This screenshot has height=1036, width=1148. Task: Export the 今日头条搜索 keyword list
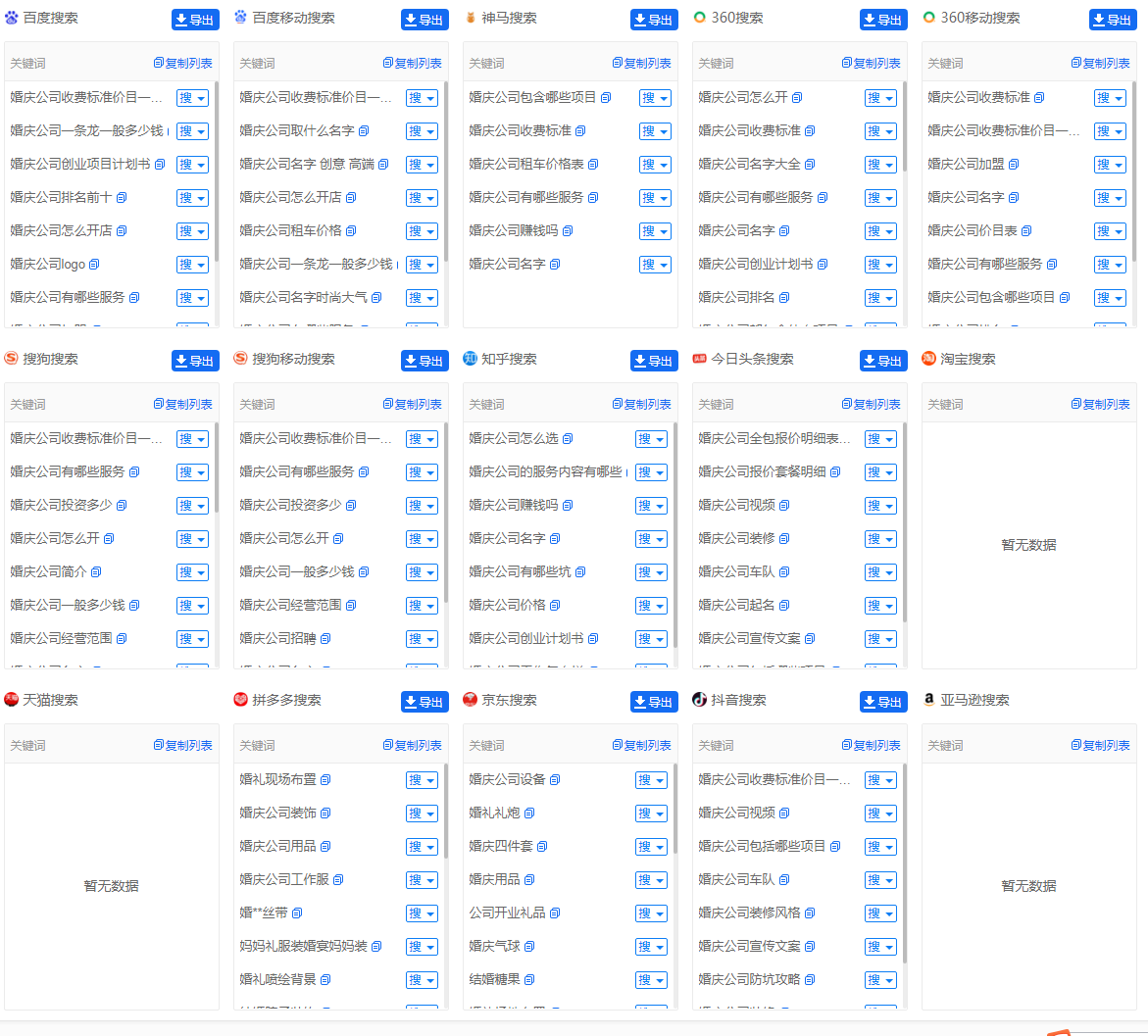[883, 361]
